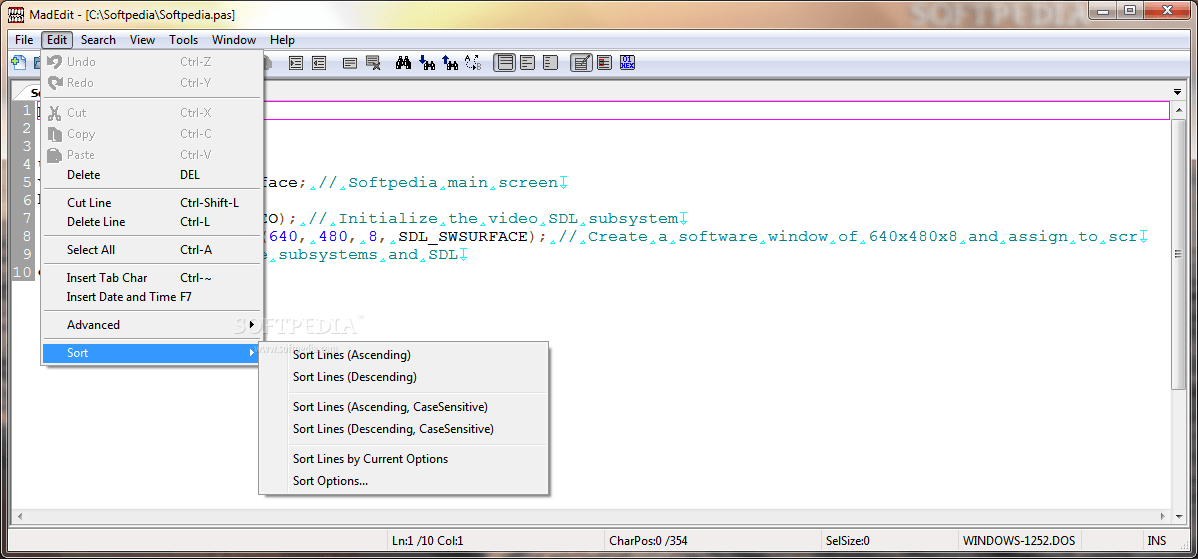
Task: Toggle Wrap By Column mode icon
Action: [550, 63]
